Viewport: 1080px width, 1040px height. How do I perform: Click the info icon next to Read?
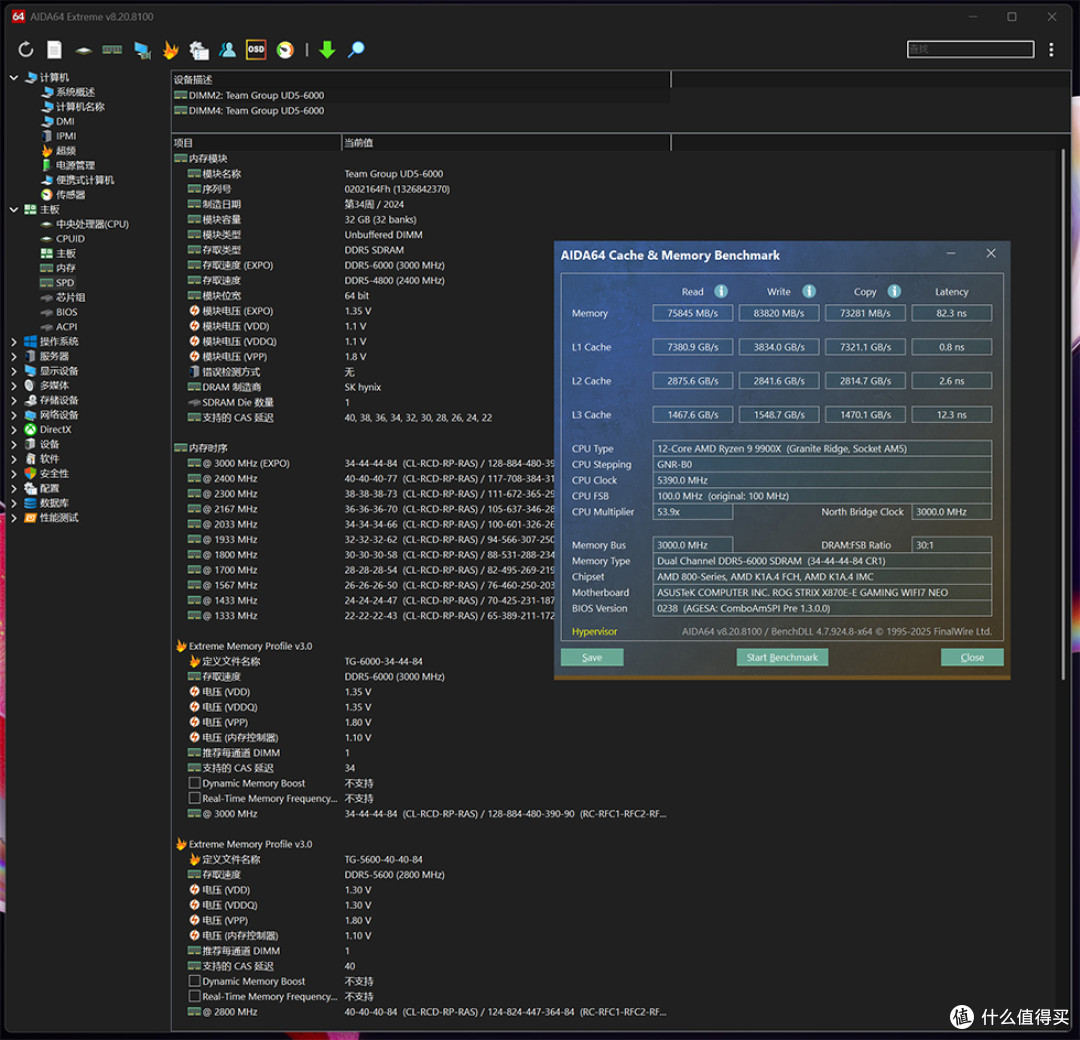pos(721,291)
